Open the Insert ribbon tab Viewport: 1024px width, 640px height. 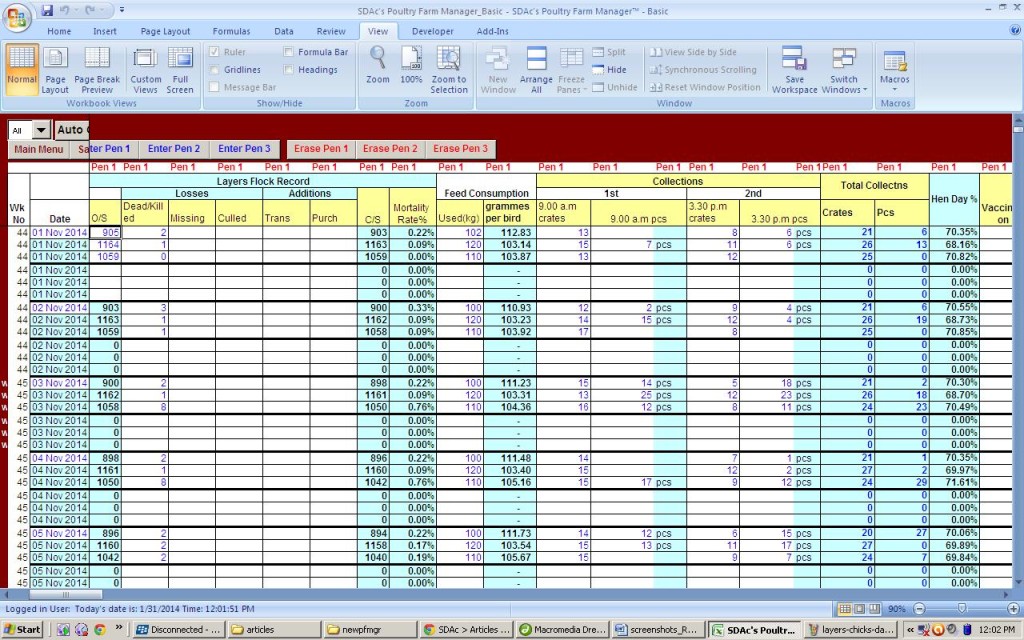coord(104,31)
